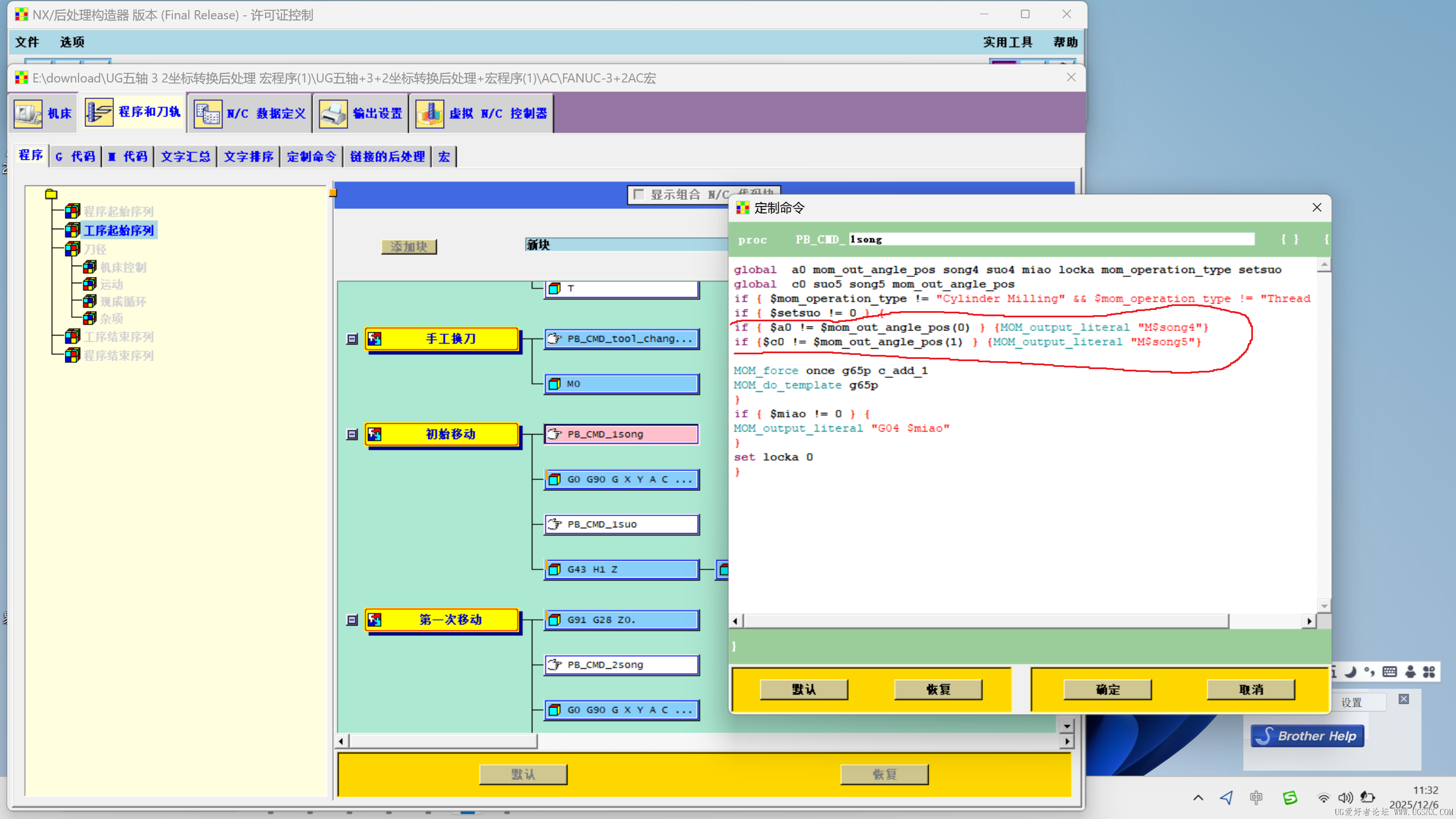Click the 虚拟 N/C 控制器 icon
Viewport: 1456px width, 819px height.
click(x=429, y=113)
